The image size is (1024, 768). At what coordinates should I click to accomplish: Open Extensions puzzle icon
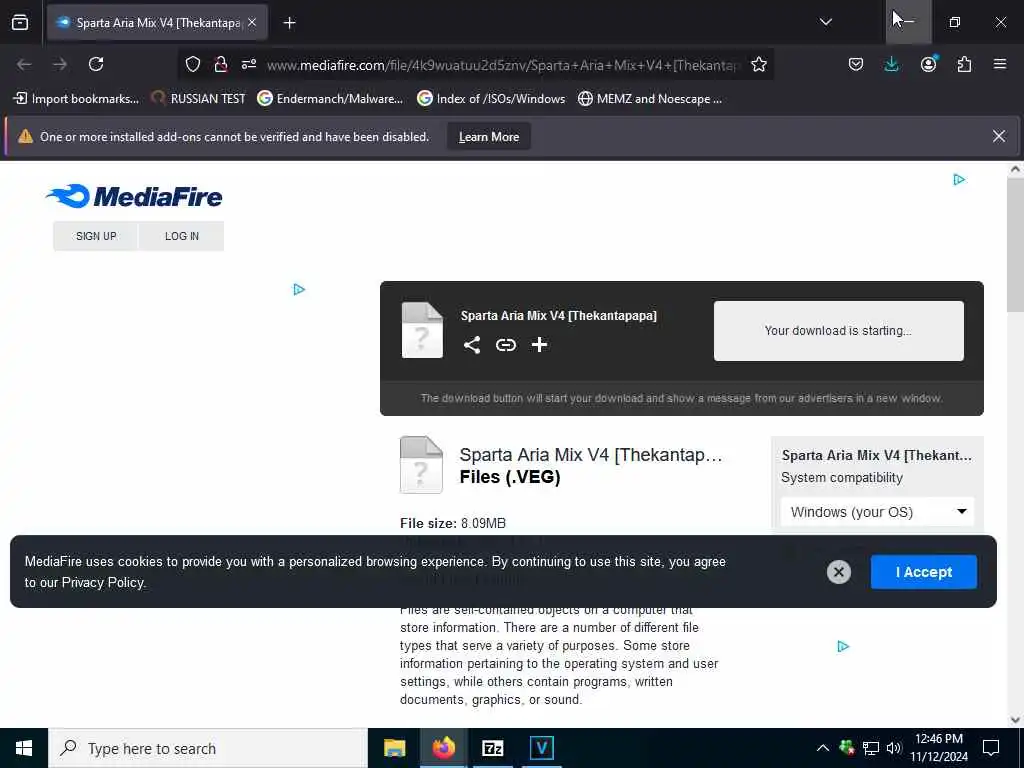pos(964,64)
